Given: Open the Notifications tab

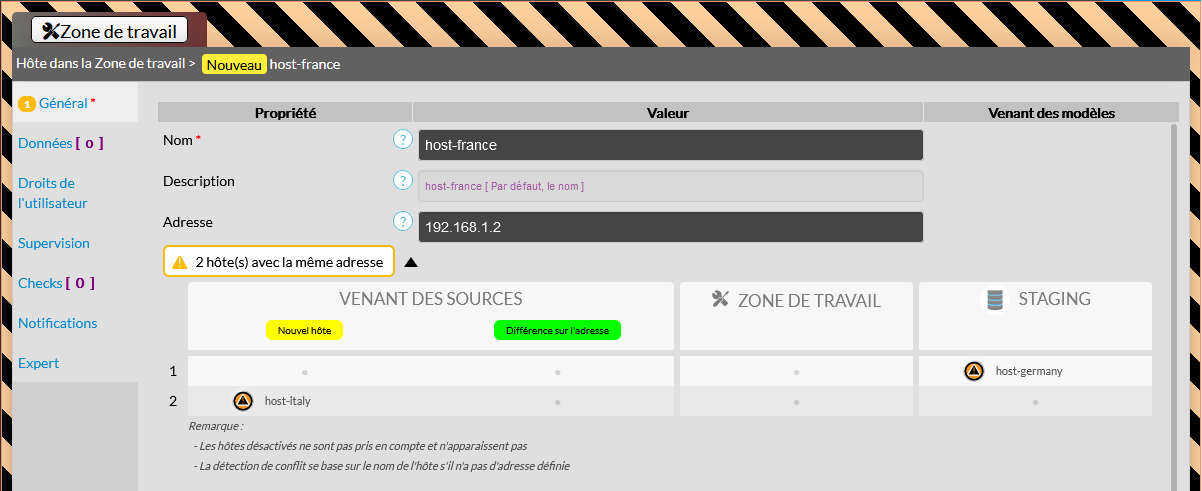Looking at the screenshot, I should click(75, 323).
